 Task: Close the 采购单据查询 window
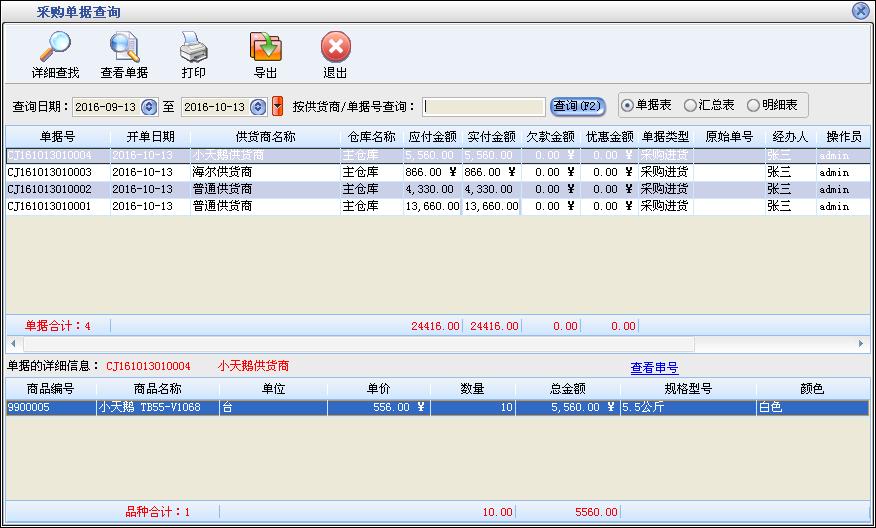point(860,11)
